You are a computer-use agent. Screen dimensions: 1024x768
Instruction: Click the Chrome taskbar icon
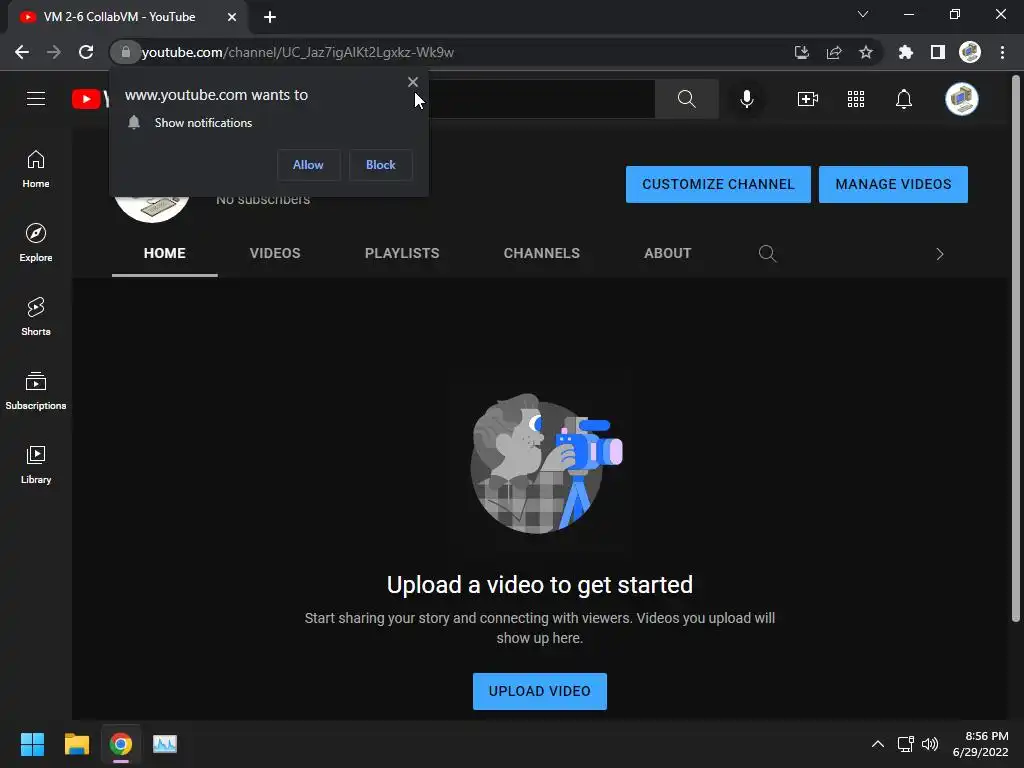[121, 744]
